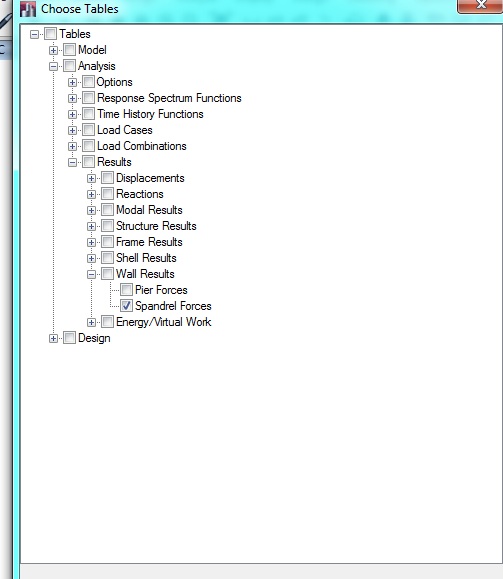
Task: Expand the Frame Results node
Action: [x=91, y=242]
